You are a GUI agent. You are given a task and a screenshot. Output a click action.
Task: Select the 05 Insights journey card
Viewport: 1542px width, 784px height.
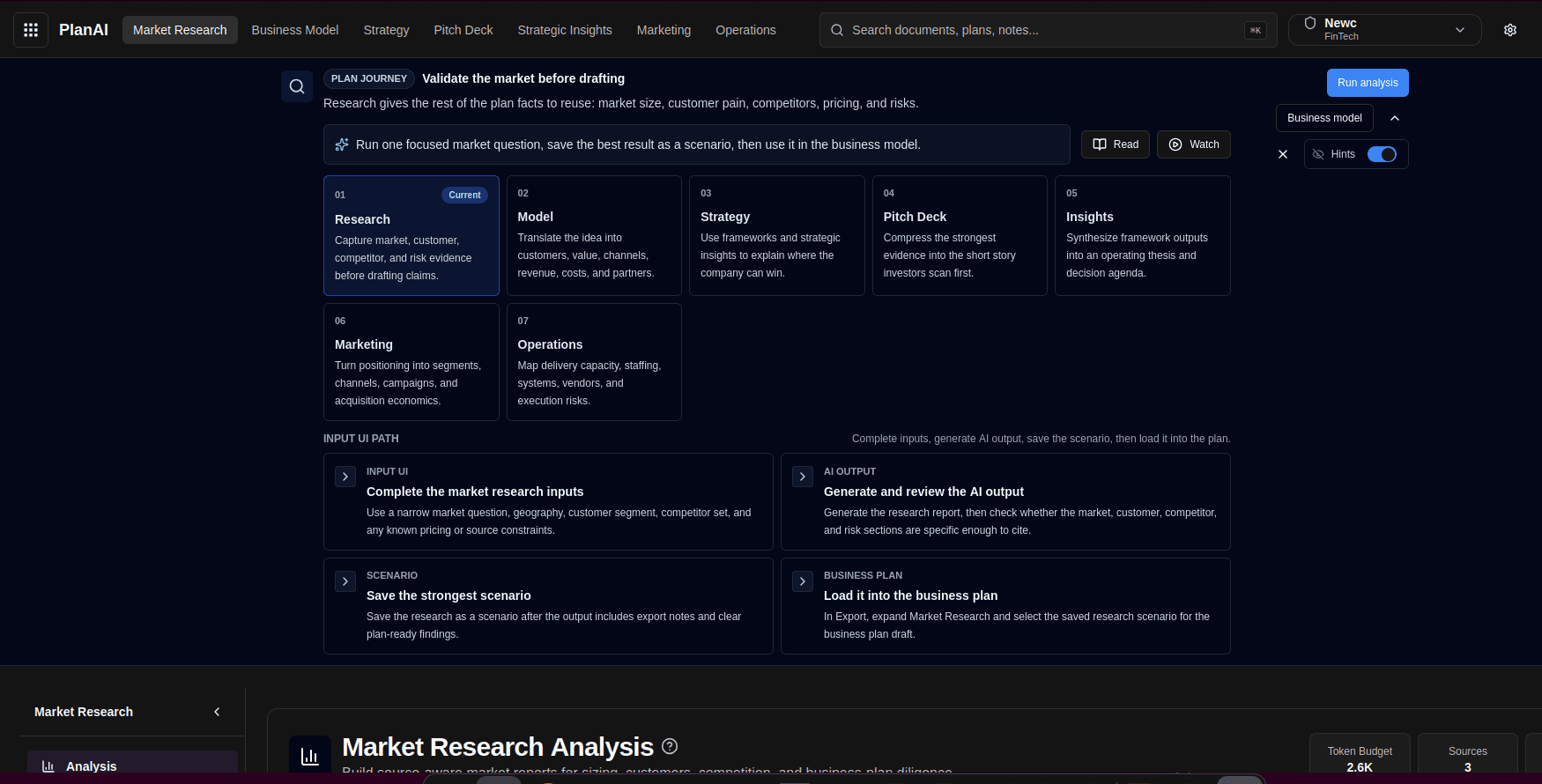point(1143,235)
